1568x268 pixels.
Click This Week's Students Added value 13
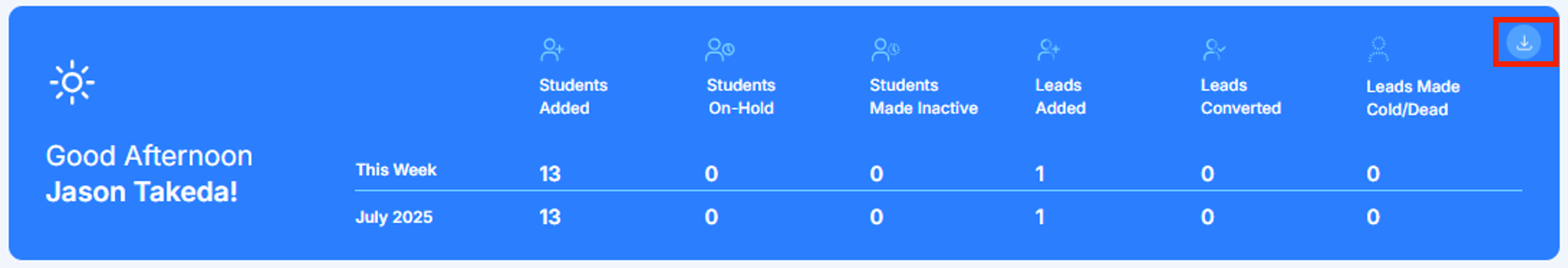549,175
